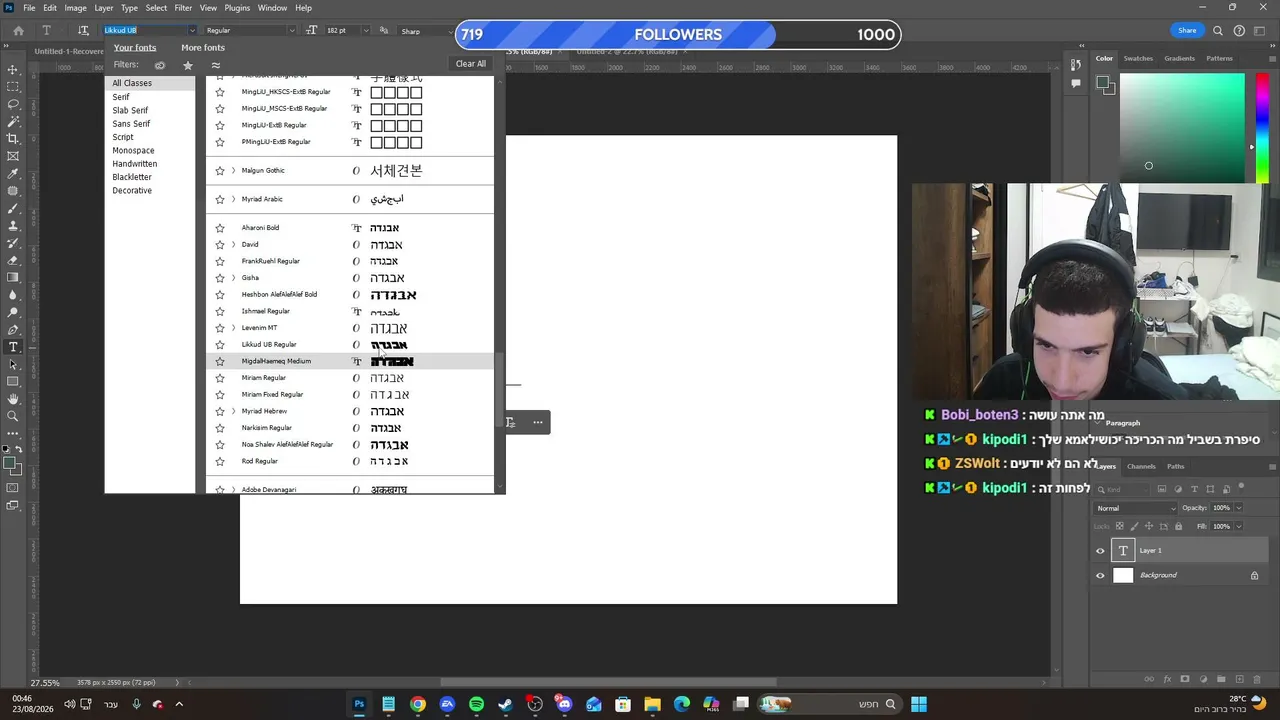Open the Opacity dropdown arrow
The width and height of the screenshot is (1280, 720).
[x=1238, y=508]
